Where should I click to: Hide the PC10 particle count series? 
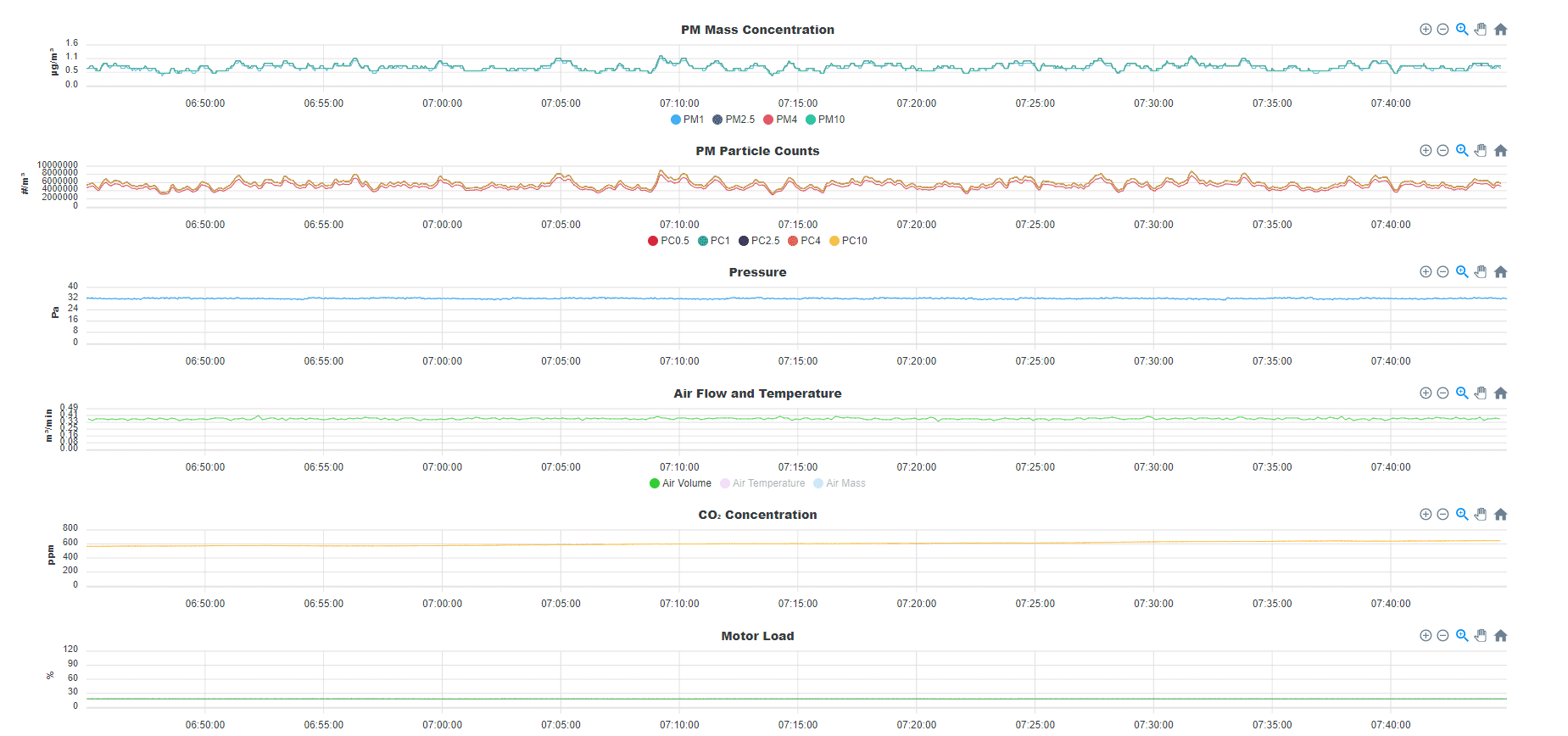pos(848,241)
